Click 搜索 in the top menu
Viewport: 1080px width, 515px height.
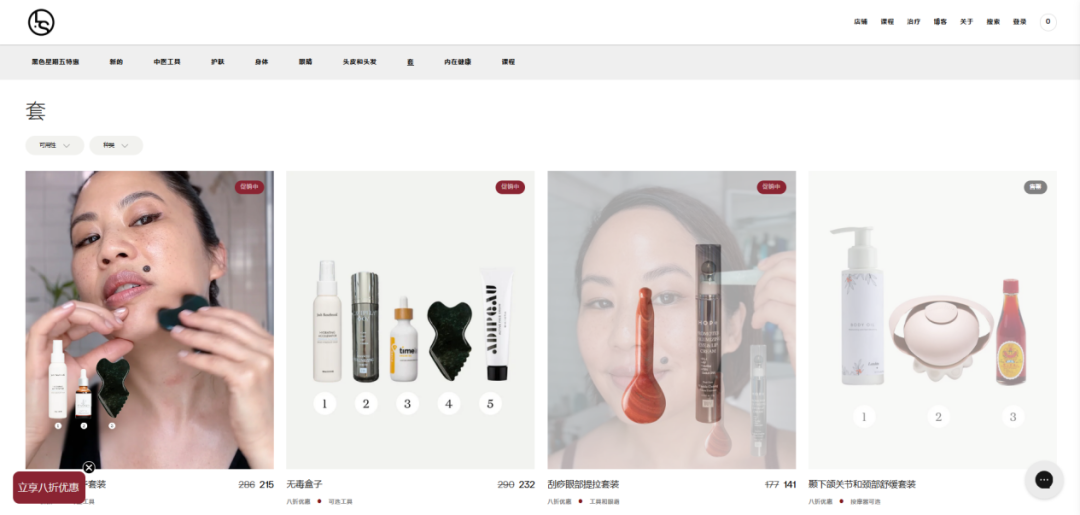point(993,22)
